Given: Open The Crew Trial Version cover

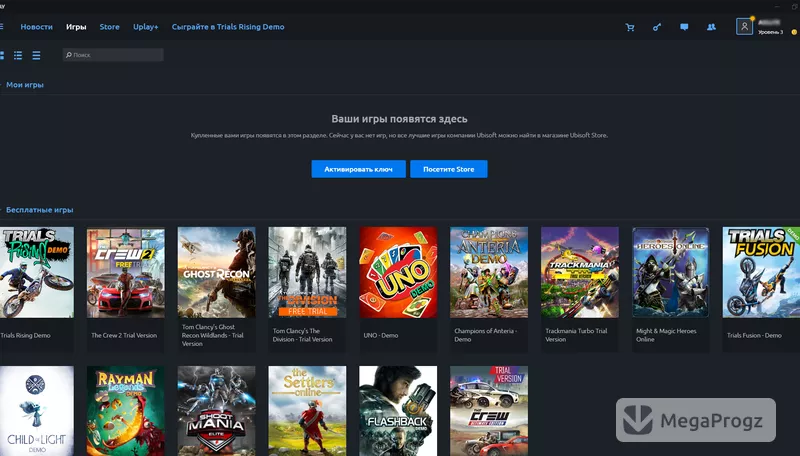Looking at the screenshot, I should tap(489, 411).
